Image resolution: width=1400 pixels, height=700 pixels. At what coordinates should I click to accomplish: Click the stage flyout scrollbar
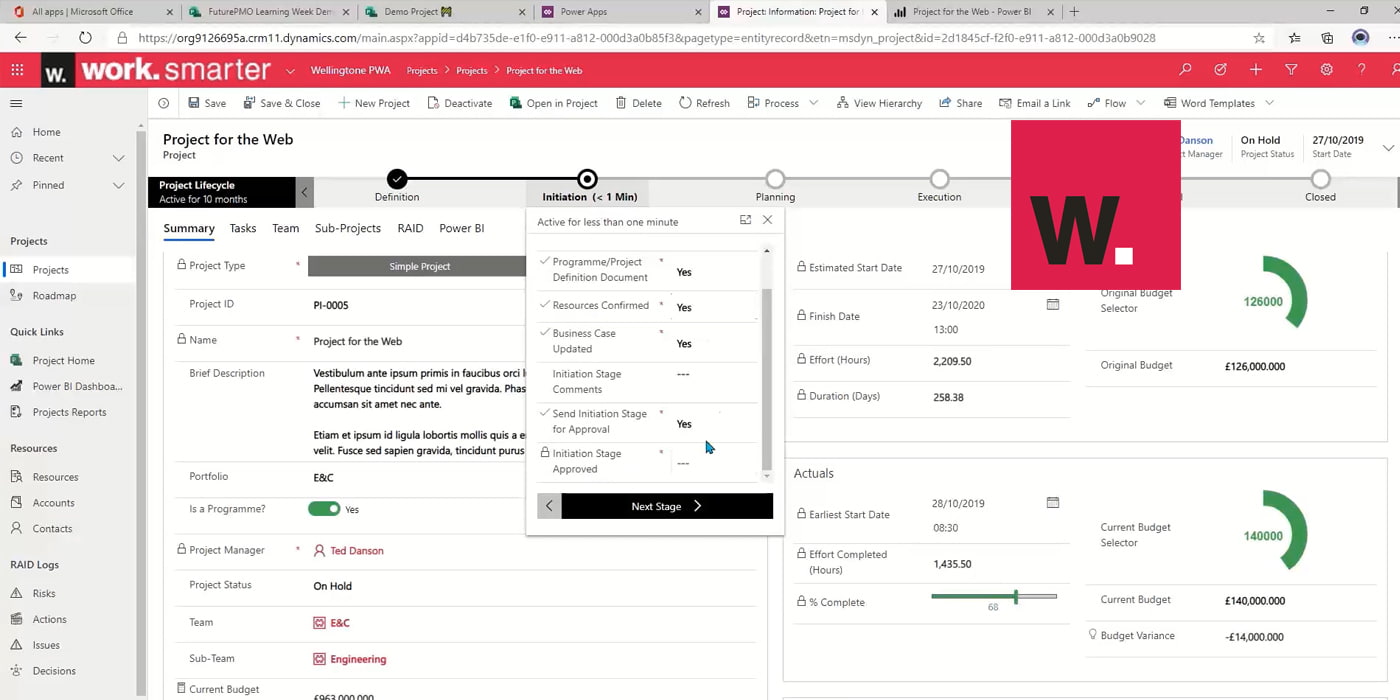tap(767, 378)
